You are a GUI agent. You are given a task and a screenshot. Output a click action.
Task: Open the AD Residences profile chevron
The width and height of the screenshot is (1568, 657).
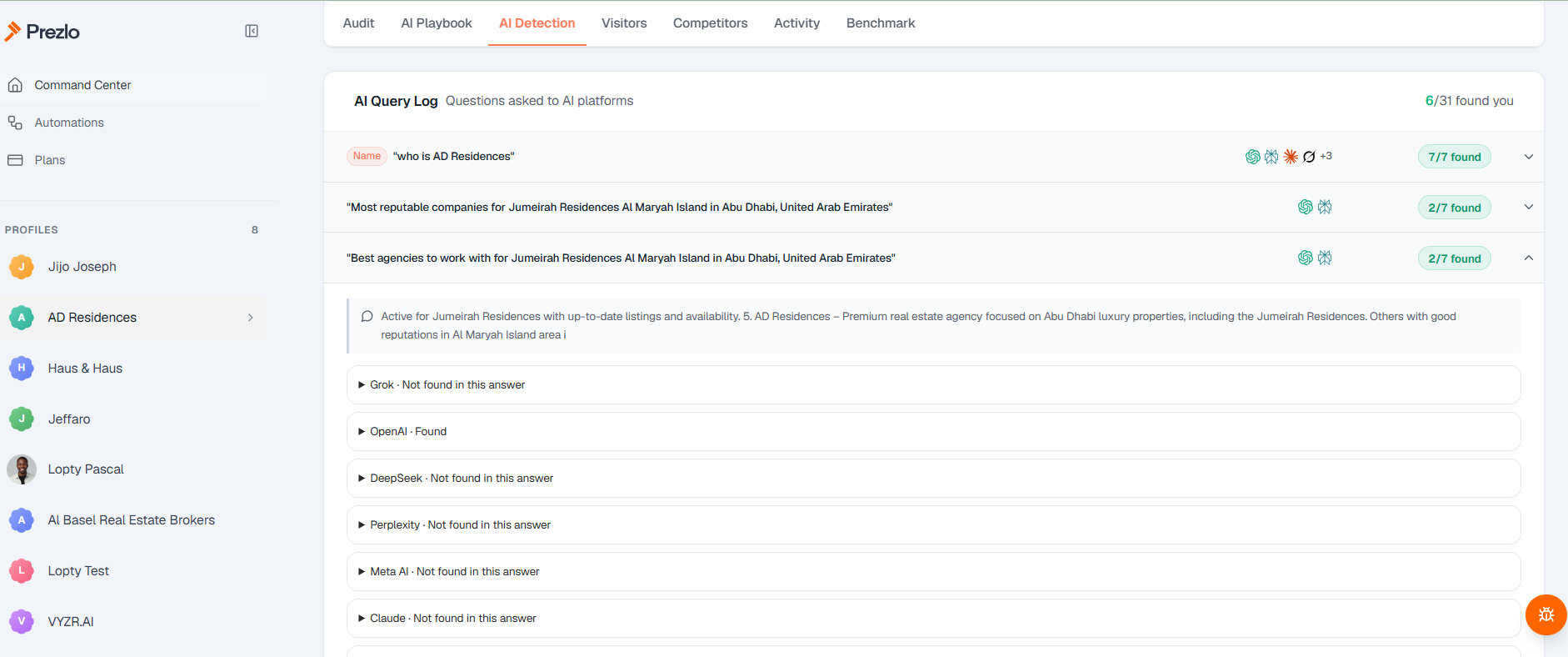tap(251, 318)
